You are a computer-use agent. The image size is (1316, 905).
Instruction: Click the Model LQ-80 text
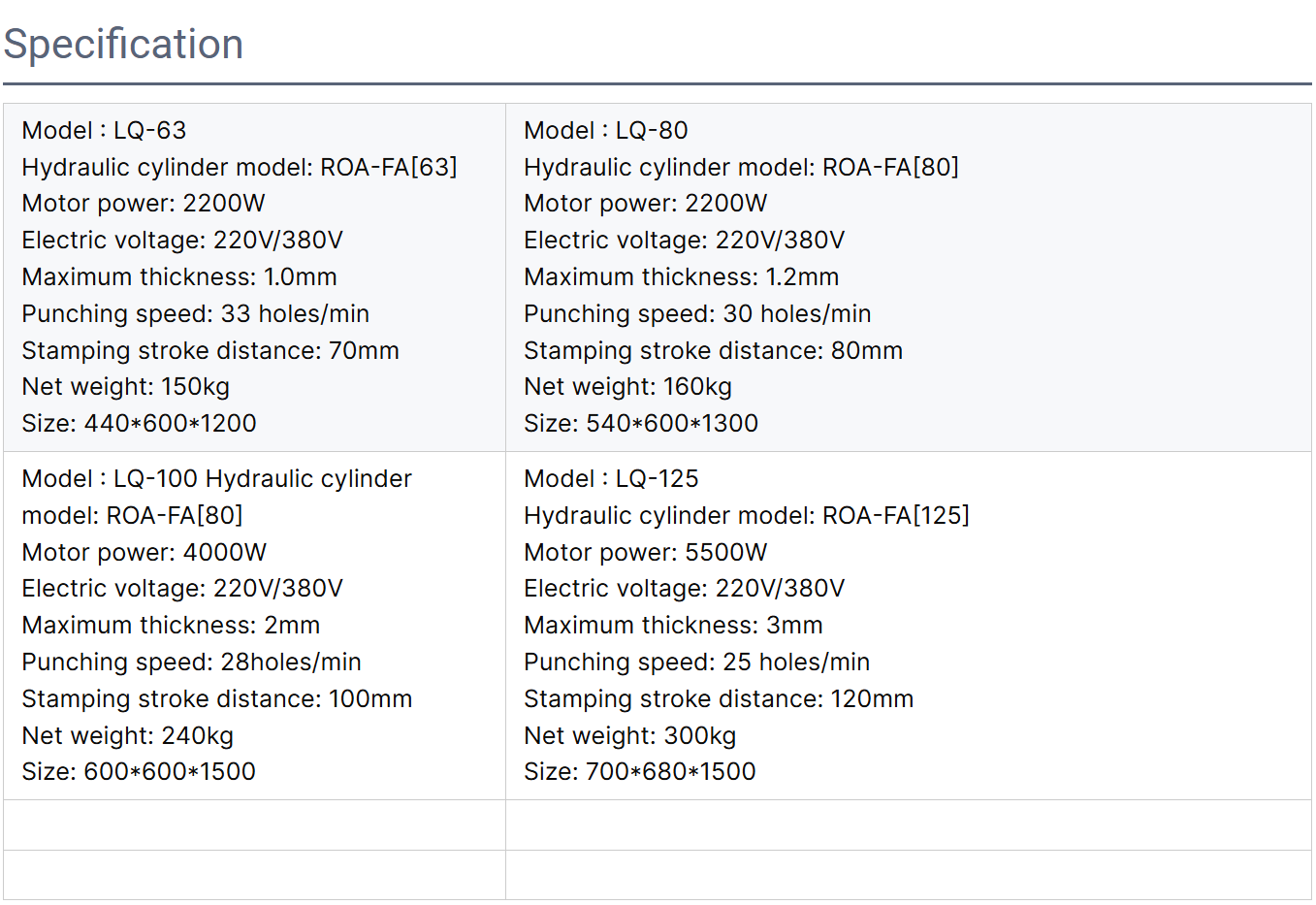pyautogui.click(x=605, y=131)
